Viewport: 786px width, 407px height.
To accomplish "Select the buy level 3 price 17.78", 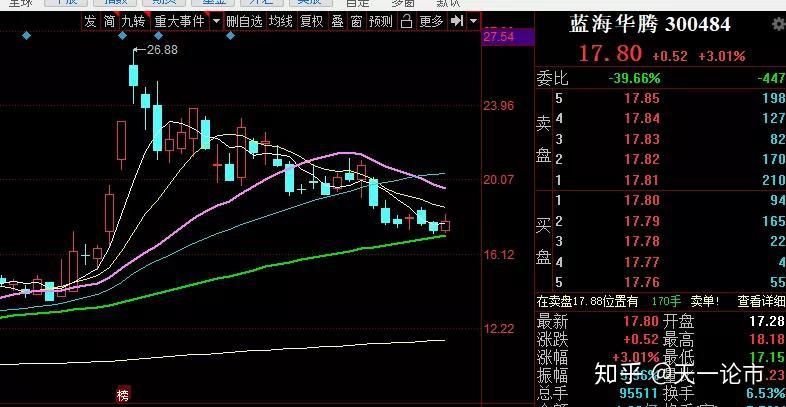I will click(642, 242).
